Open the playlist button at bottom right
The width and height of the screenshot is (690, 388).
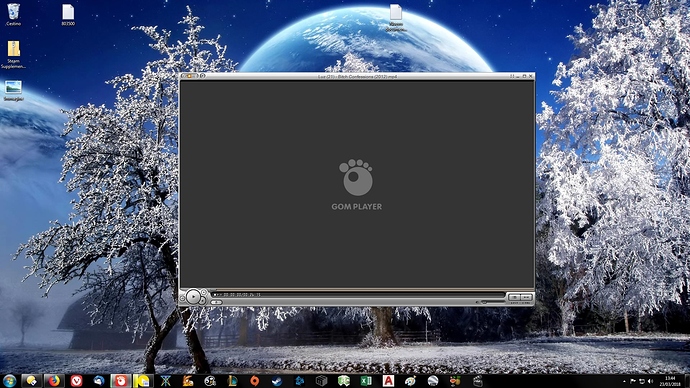526,297
